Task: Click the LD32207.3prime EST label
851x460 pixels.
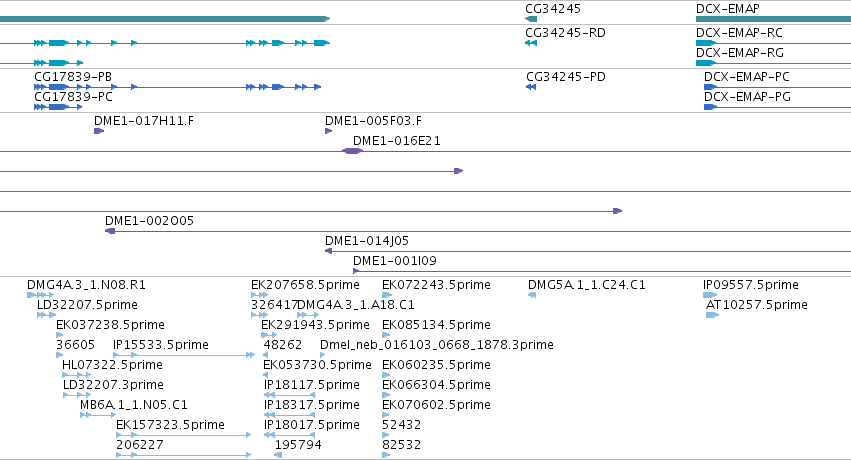Action: click(113, 385)
